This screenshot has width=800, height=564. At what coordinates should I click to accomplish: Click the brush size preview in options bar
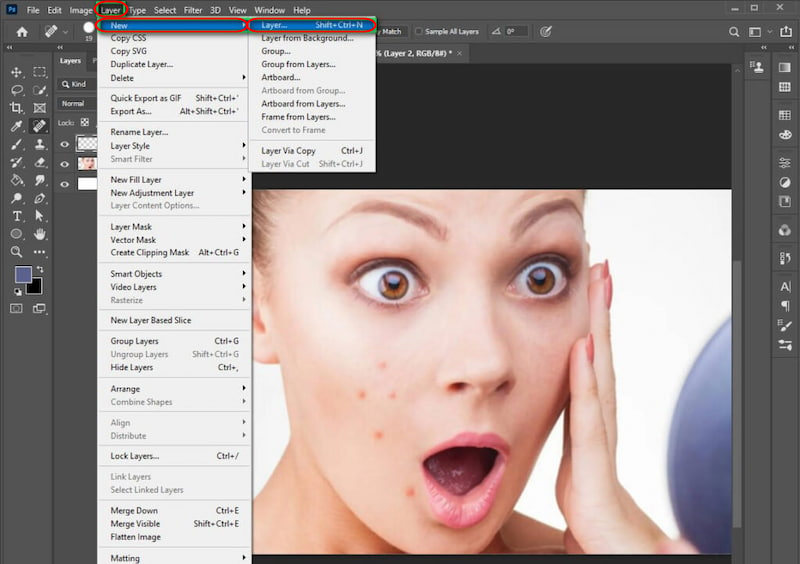coord(89,30)
